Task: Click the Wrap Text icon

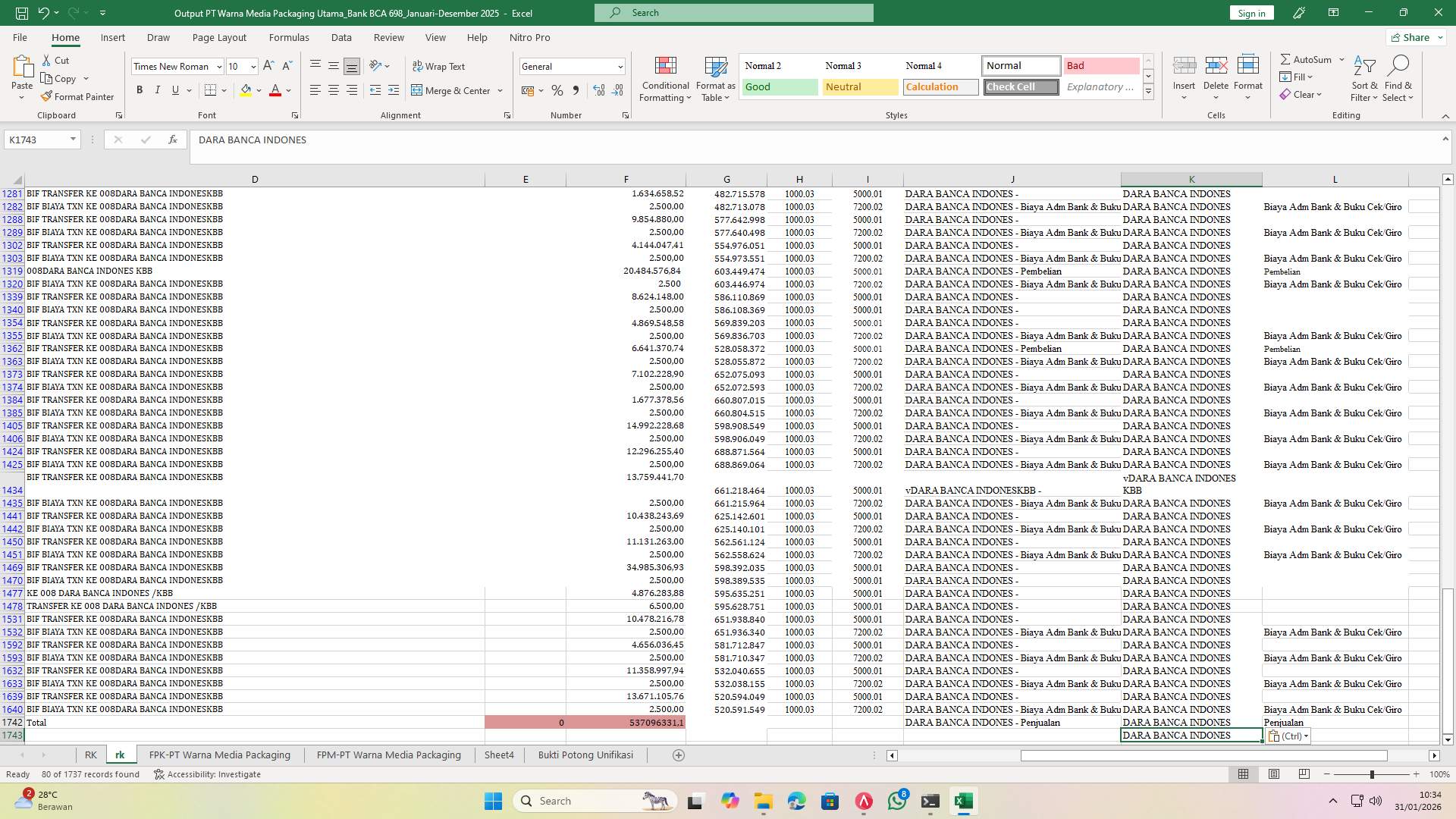Action: pos(440,66)
